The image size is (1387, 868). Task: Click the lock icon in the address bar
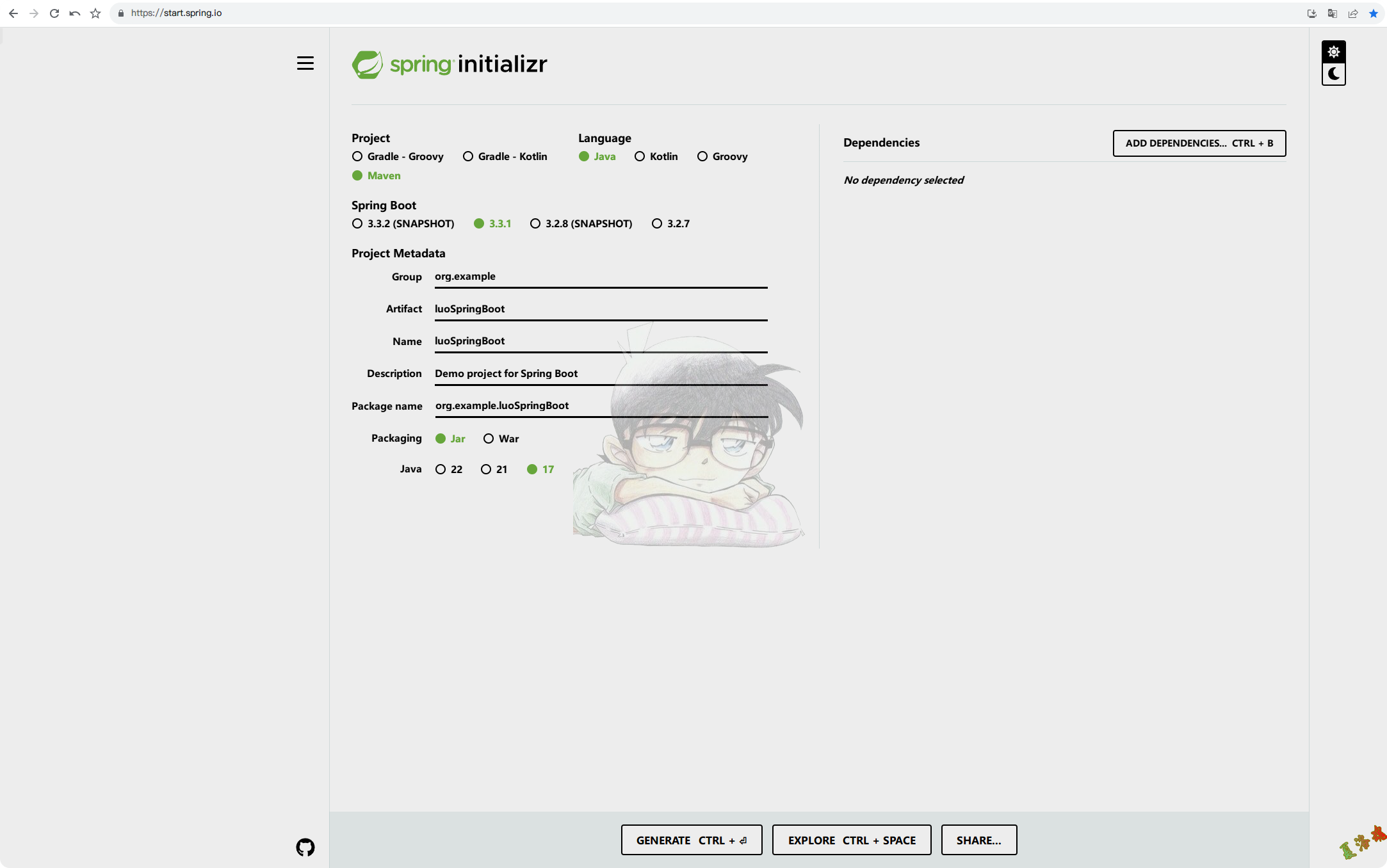(x=120, y=13)
